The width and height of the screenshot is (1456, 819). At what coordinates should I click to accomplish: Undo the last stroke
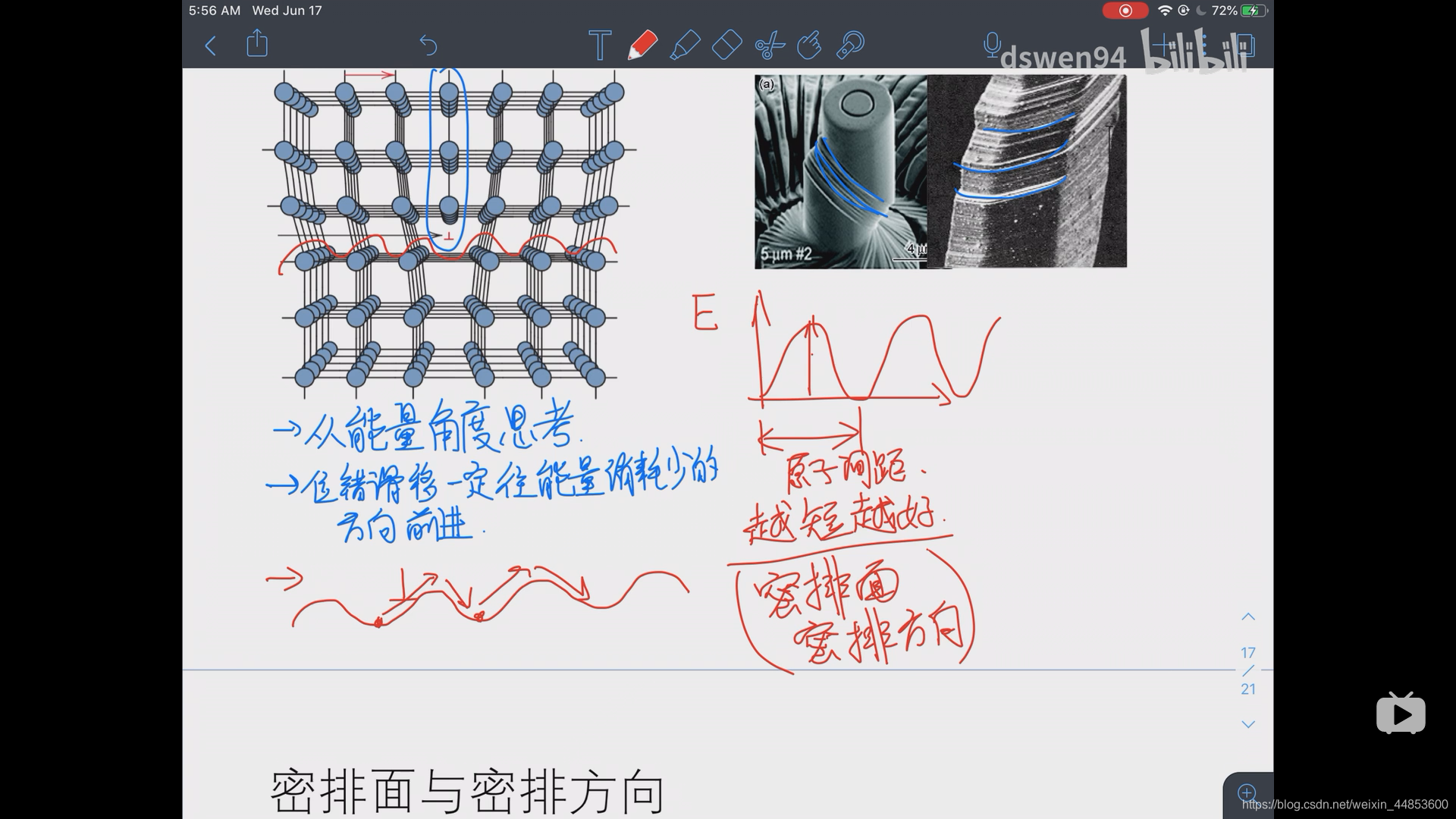click(x=428, y=45)
